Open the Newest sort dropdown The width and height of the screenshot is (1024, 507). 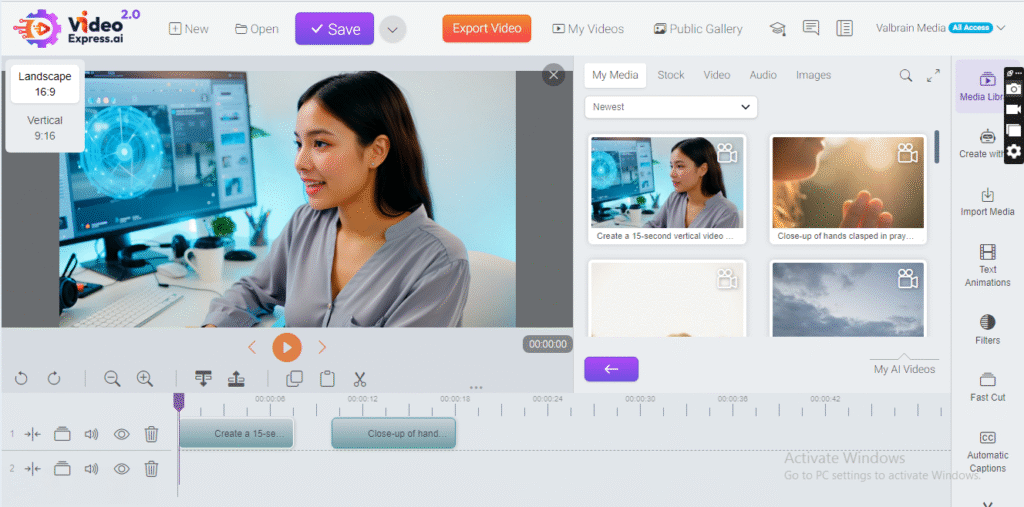(671, 107)
